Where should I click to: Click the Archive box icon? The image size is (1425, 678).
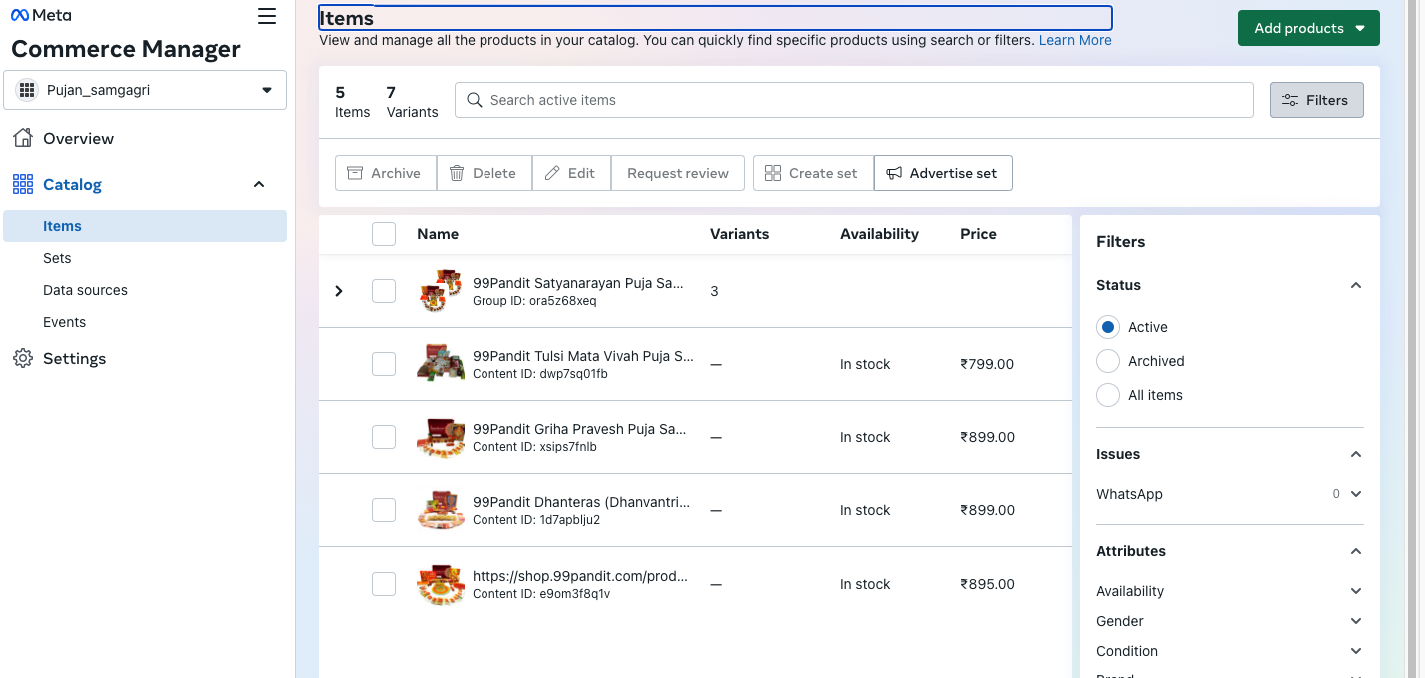[x=355, y=173]
